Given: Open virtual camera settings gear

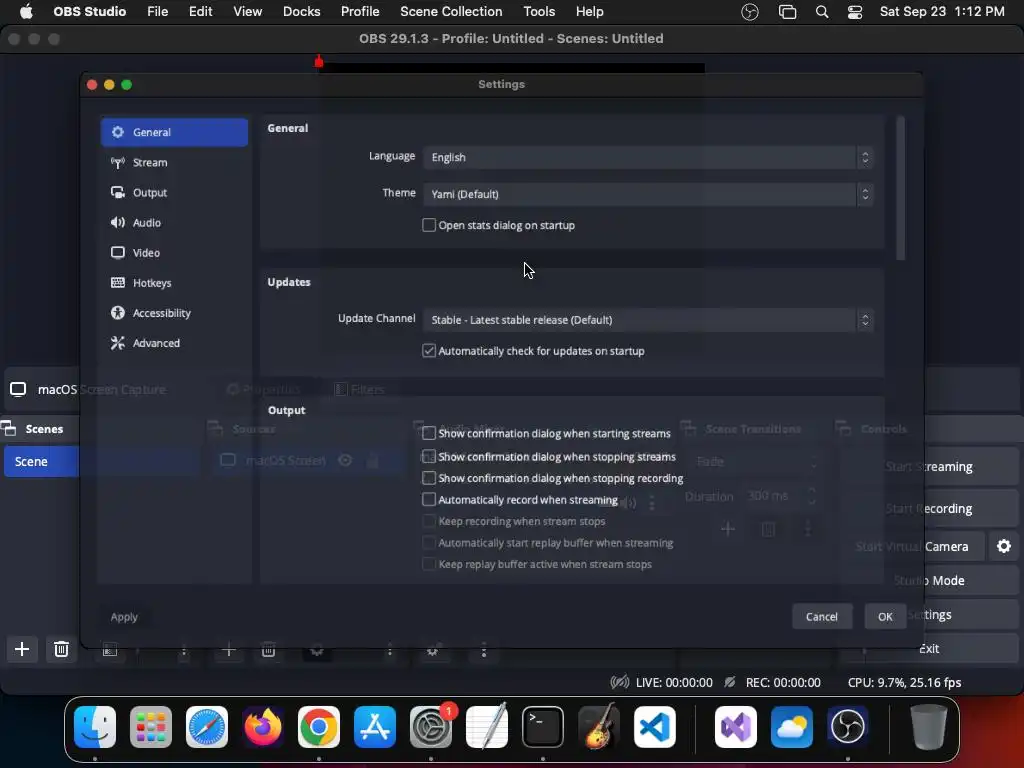Looking at the screenshot, I should pyautogui.click(x=1004, y=547).
